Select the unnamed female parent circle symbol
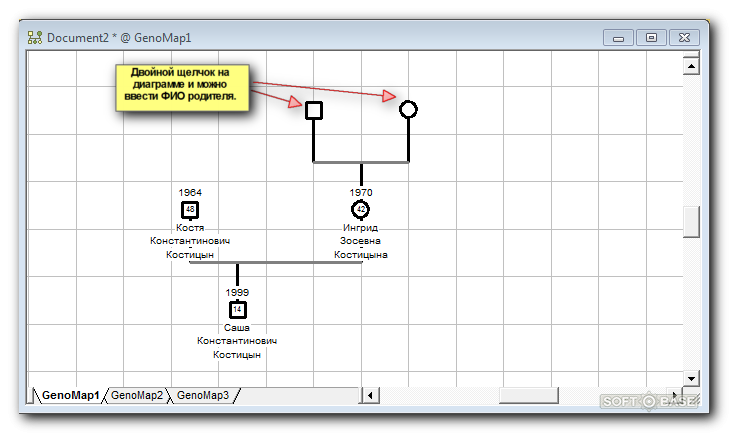 (408, 109)
